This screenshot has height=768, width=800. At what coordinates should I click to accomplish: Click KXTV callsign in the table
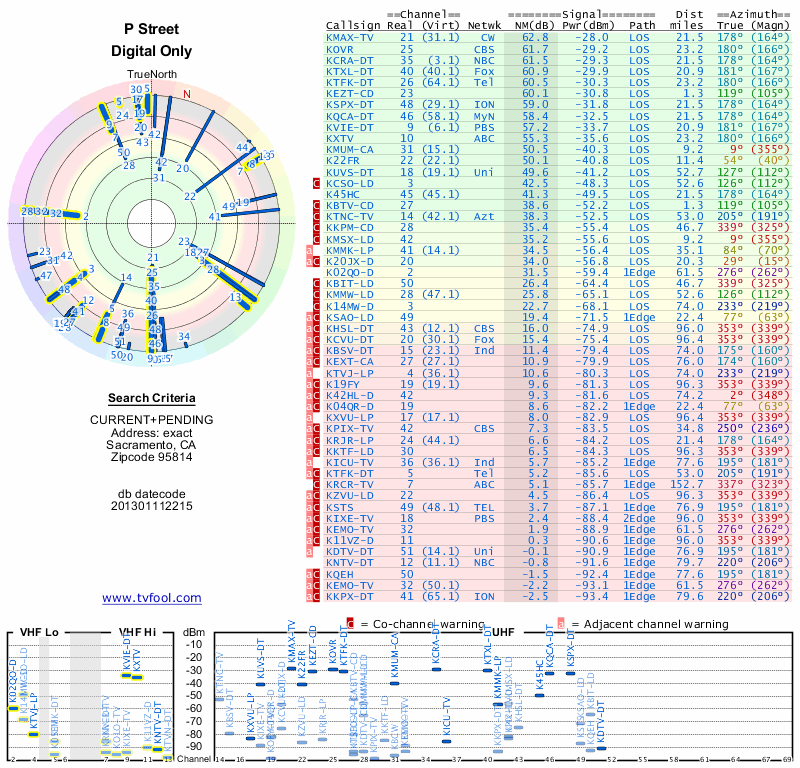coord(340,138)
